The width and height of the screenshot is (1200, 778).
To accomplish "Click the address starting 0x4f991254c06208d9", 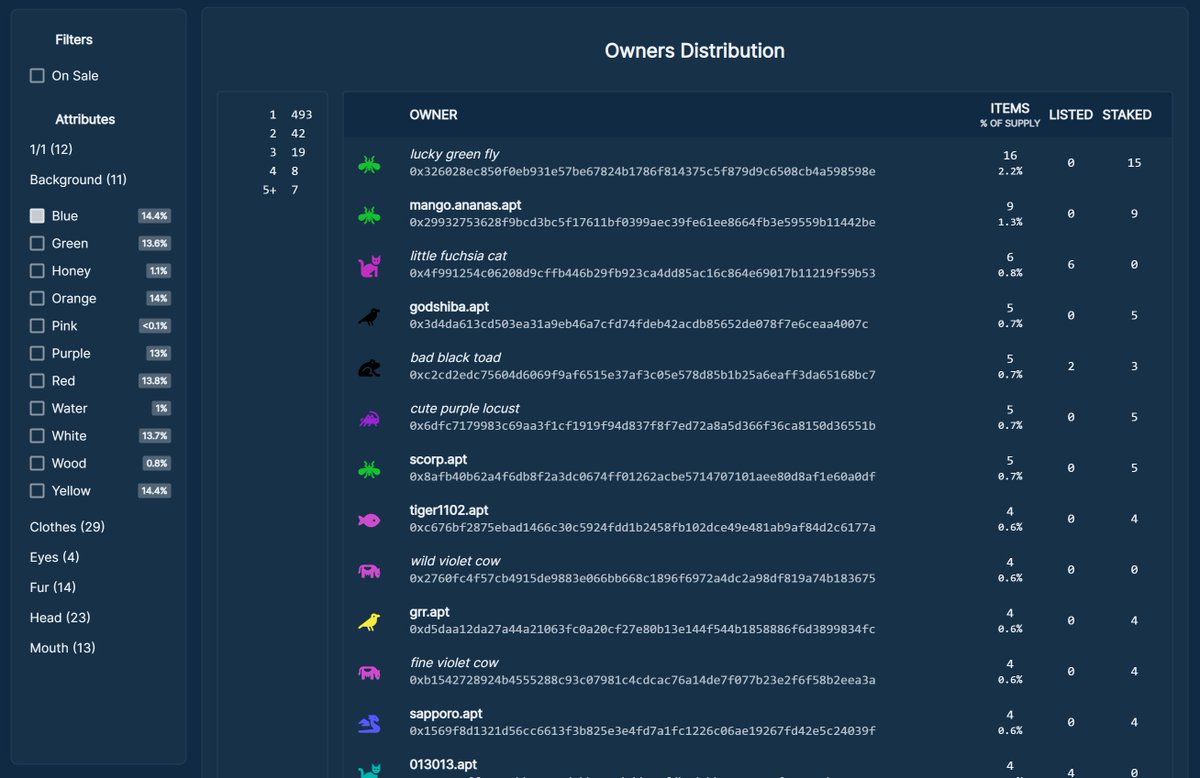I will (x=643, y=273).
